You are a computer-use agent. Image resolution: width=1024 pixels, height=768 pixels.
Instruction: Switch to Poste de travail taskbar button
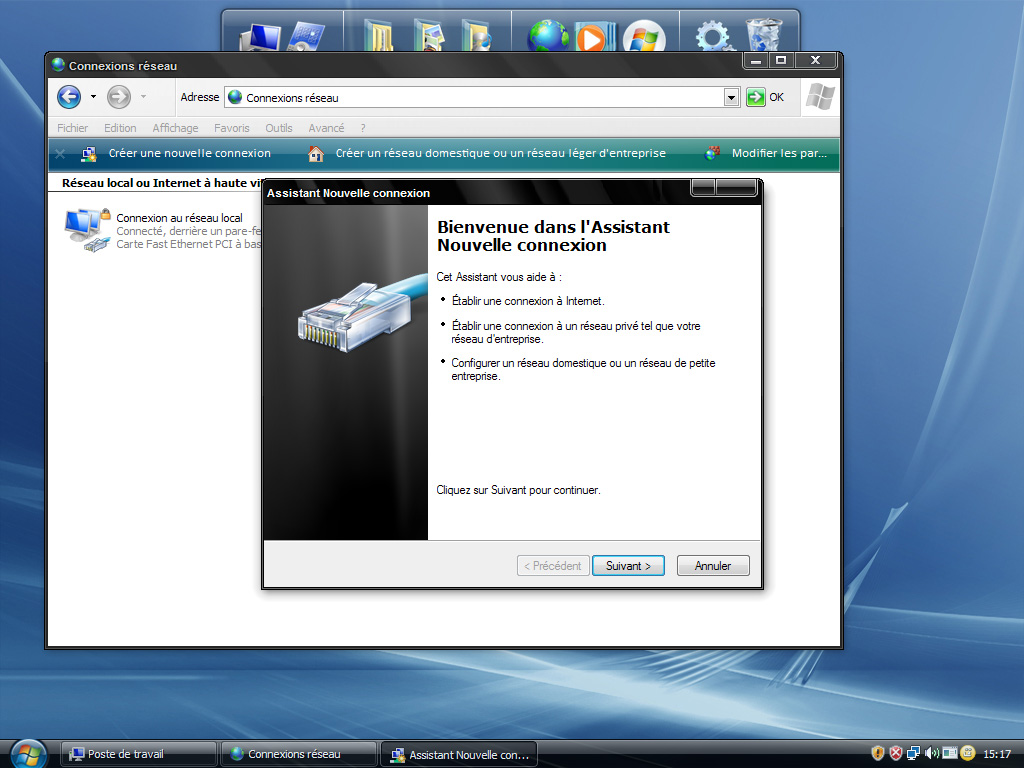[139, 754]
